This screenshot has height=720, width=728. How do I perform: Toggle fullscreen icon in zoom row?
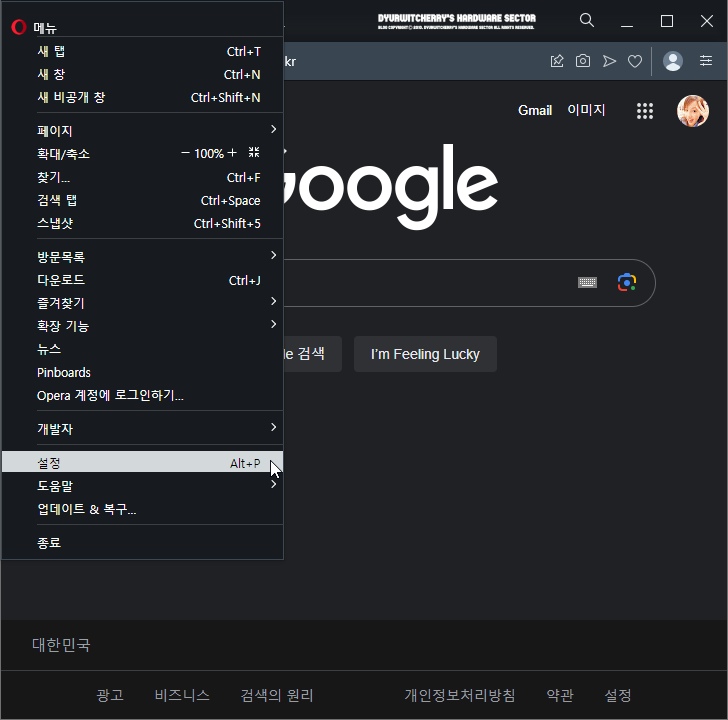click(x=254, y=152)
